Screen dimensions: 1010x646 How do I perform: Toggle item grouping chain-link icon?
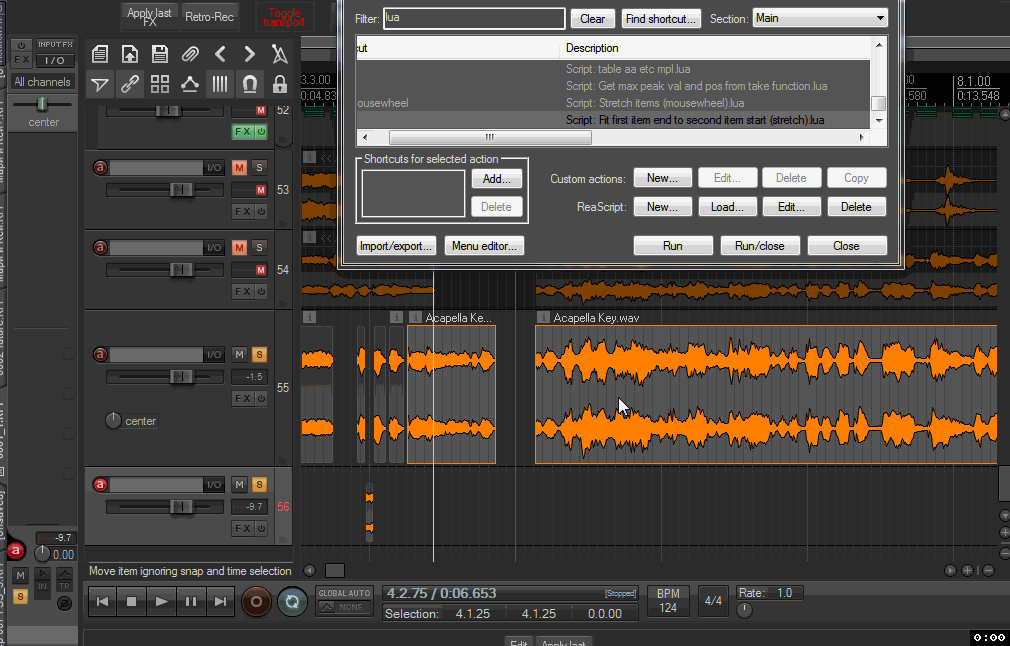[129, 84]
